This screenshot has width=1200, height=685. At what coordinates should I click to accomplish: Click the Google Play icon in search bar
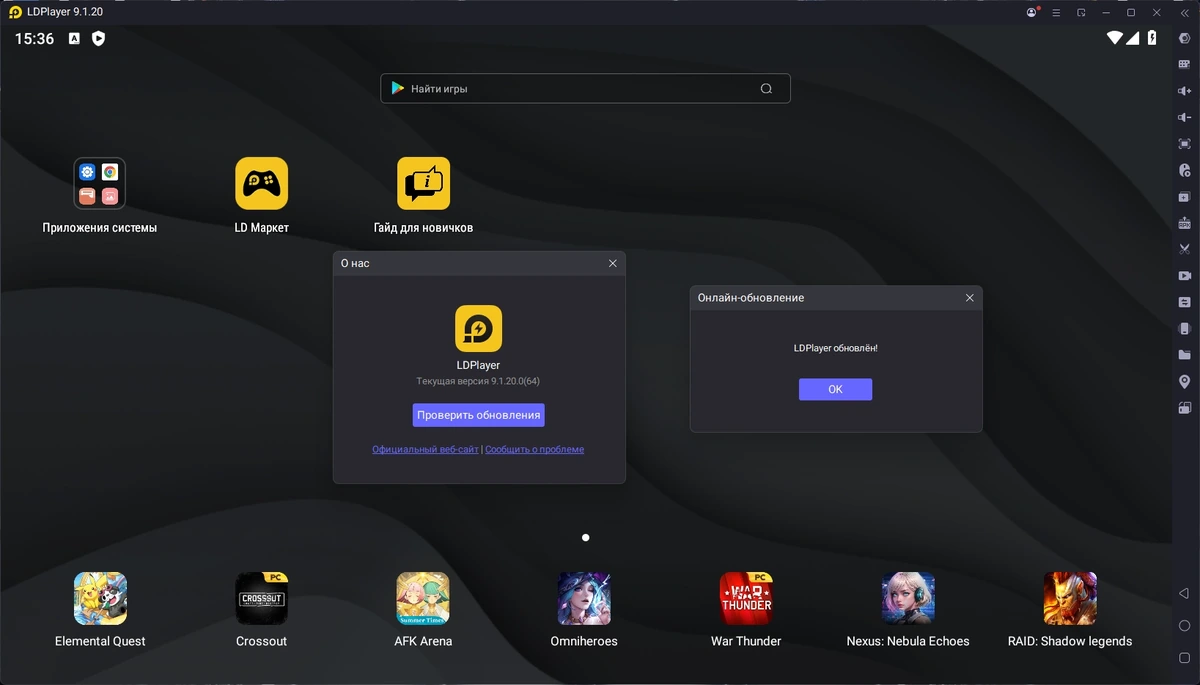click(397, 88)
